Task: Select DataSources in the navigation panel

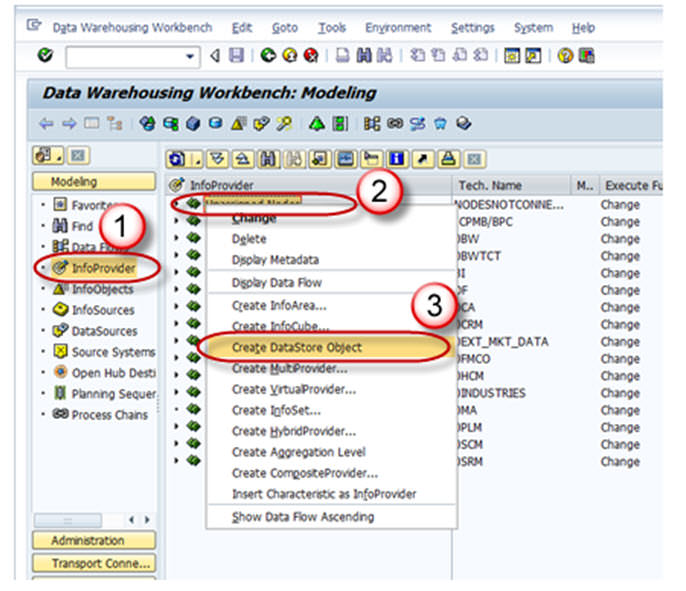Action: [x=103, y=331]
